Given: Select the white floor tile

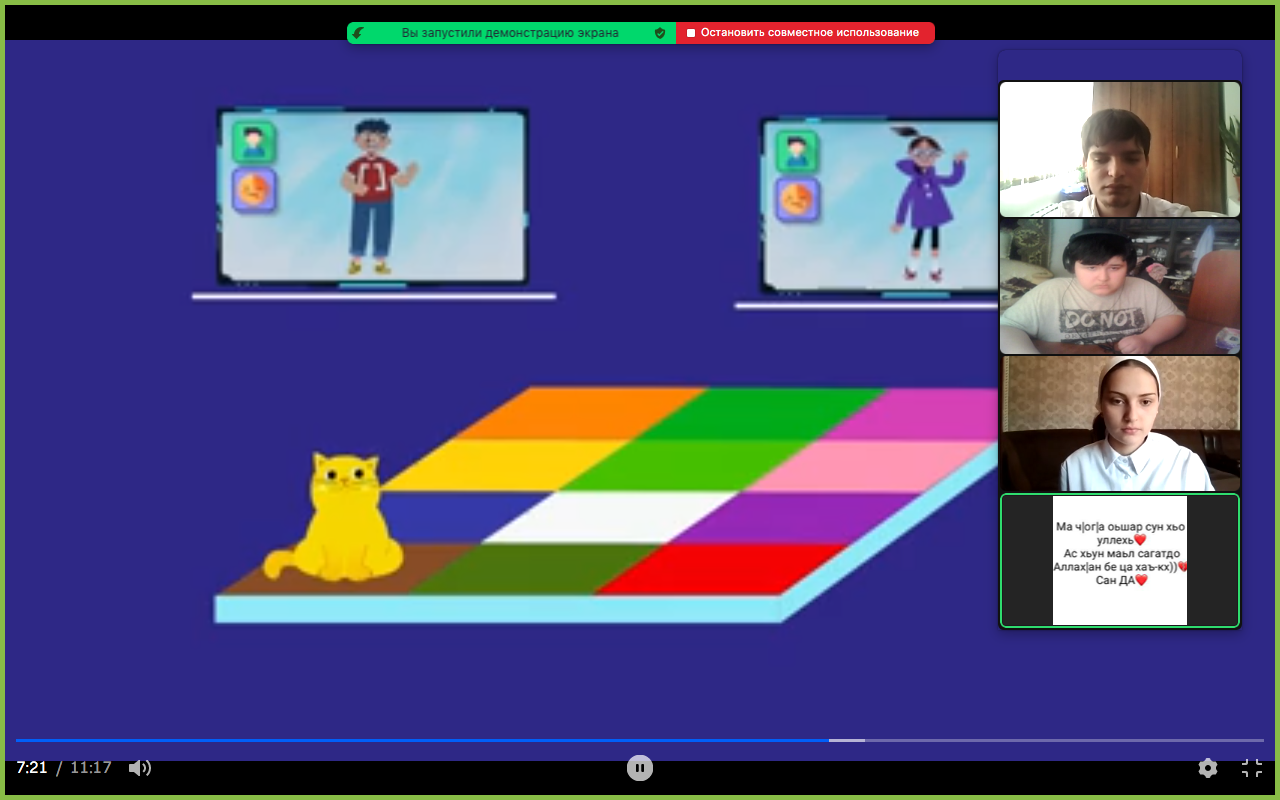Looking at the screenshot, I should tap(612, 516).
